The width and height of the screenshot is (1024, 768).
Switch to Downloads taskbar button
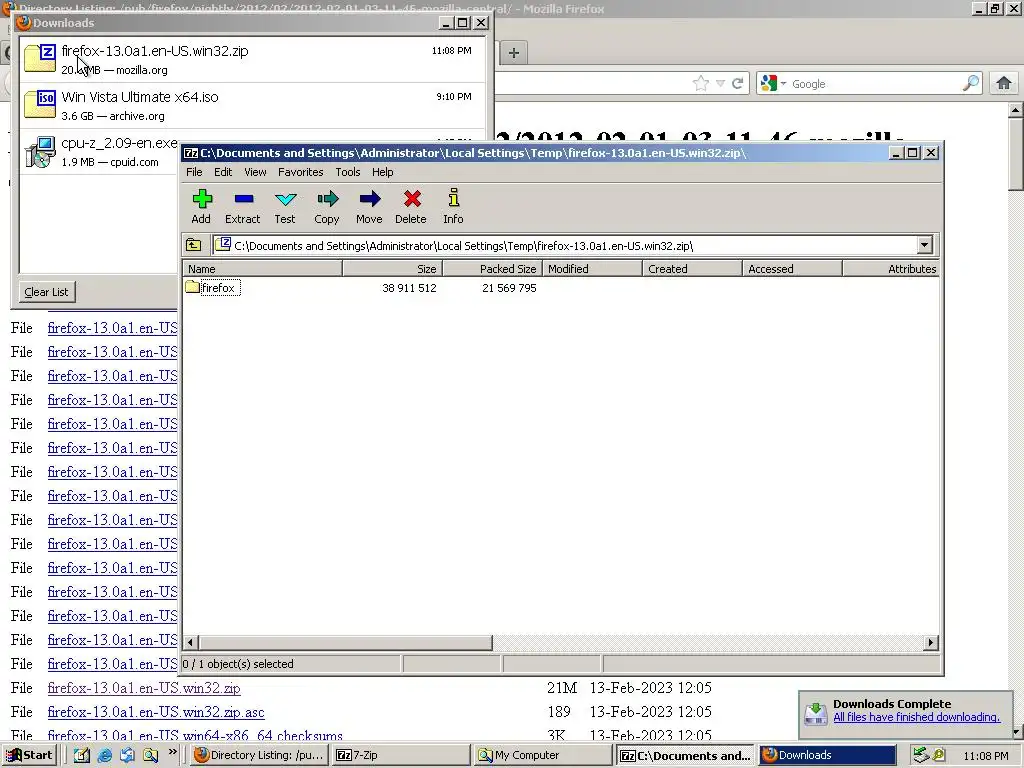click(827, 755)
